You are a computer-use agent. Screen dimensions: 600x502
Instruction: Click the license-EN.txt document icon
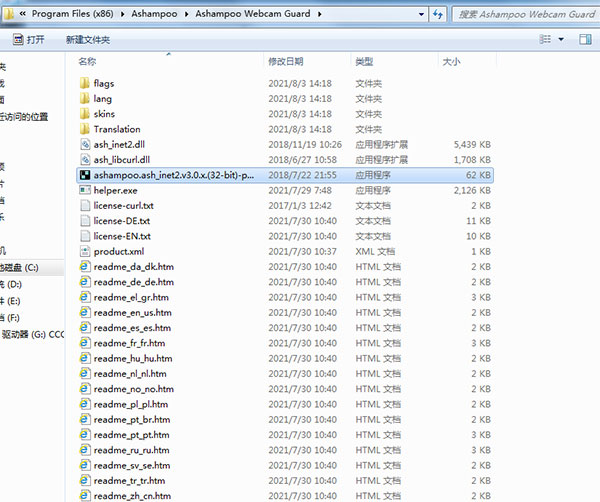(x=85, y=236)
